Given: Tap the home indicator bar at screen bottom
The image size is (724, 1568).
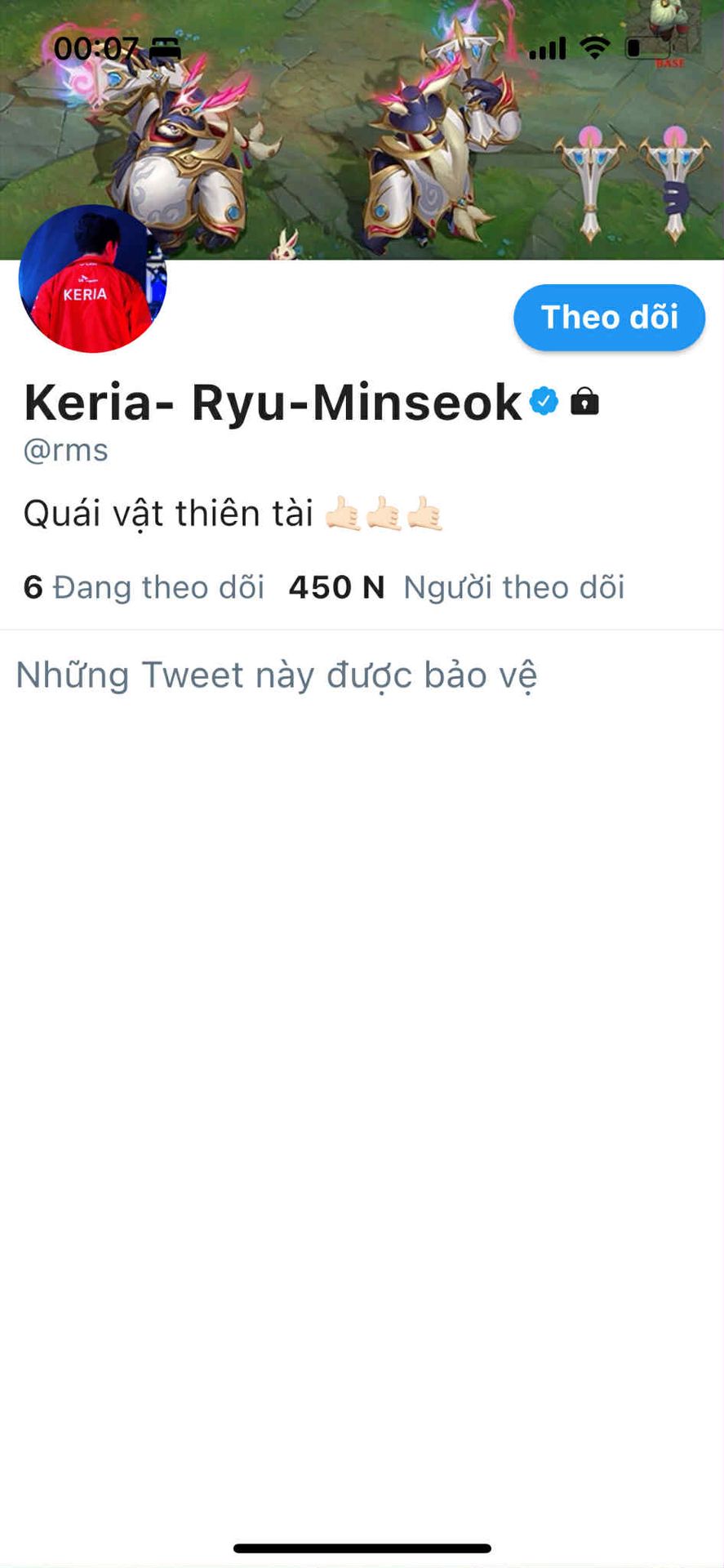Looking at the screenshot, I should 362,1548.
